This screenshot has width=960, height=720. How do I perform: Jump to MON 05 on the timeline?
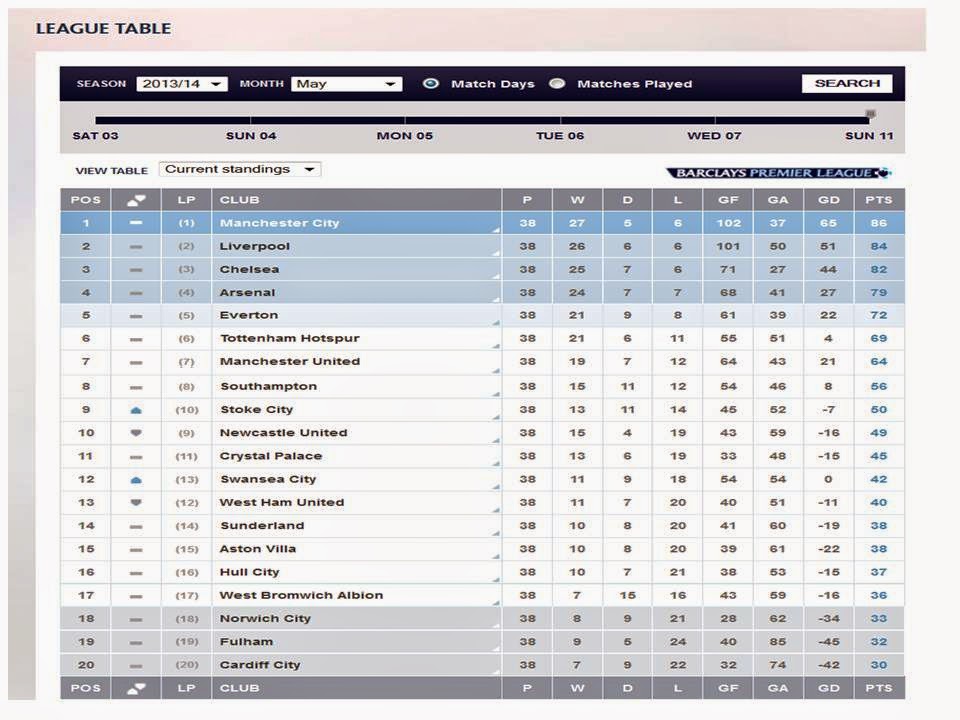click(405, 135)
